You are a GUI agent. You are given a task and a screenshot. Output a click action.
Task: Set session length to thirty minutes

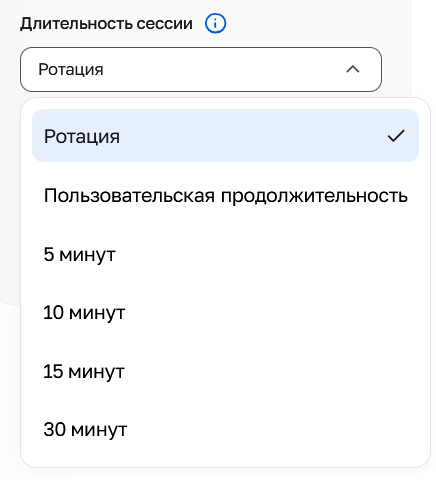(x=225, y=429)
